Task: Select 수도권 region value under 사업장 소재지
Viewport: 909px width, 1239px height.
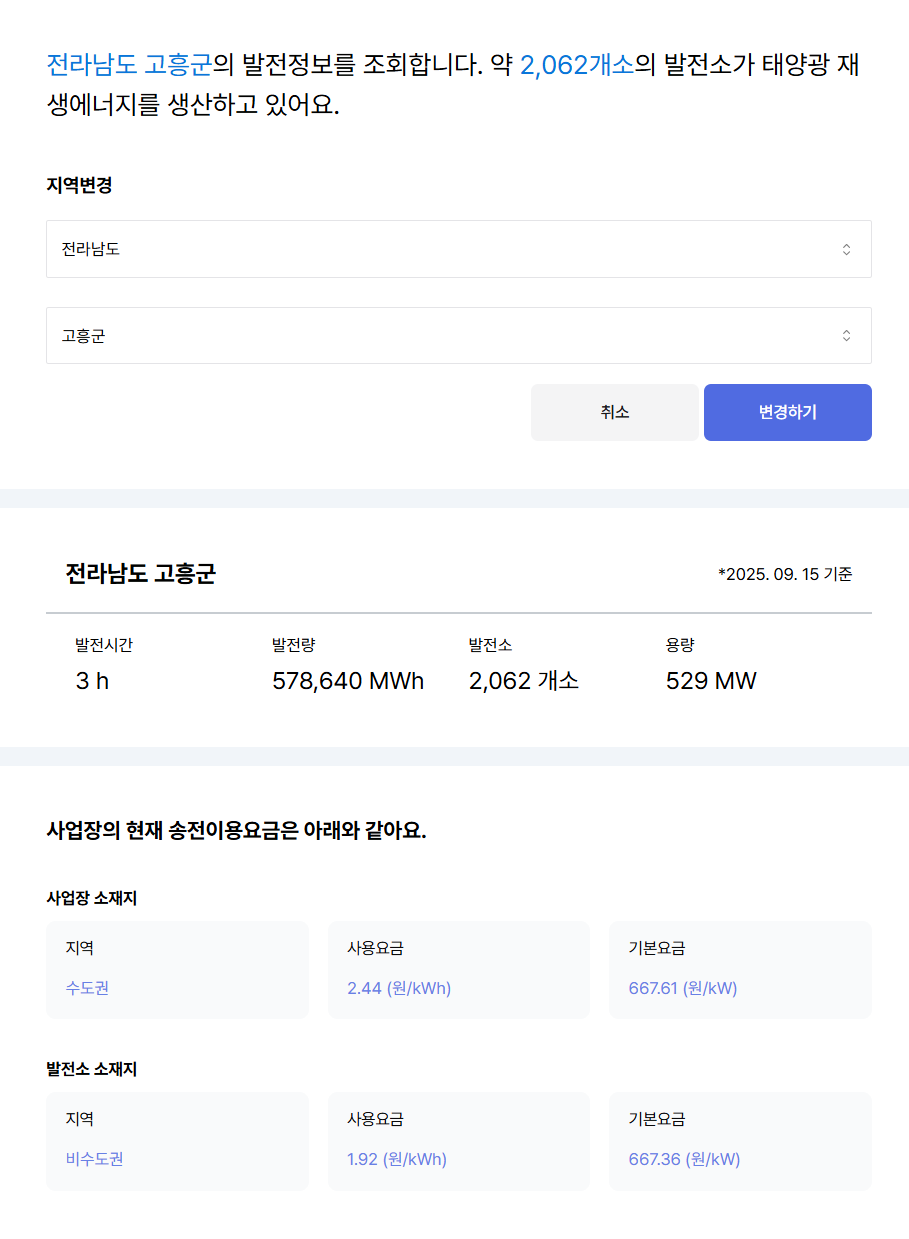Action: 88,988
